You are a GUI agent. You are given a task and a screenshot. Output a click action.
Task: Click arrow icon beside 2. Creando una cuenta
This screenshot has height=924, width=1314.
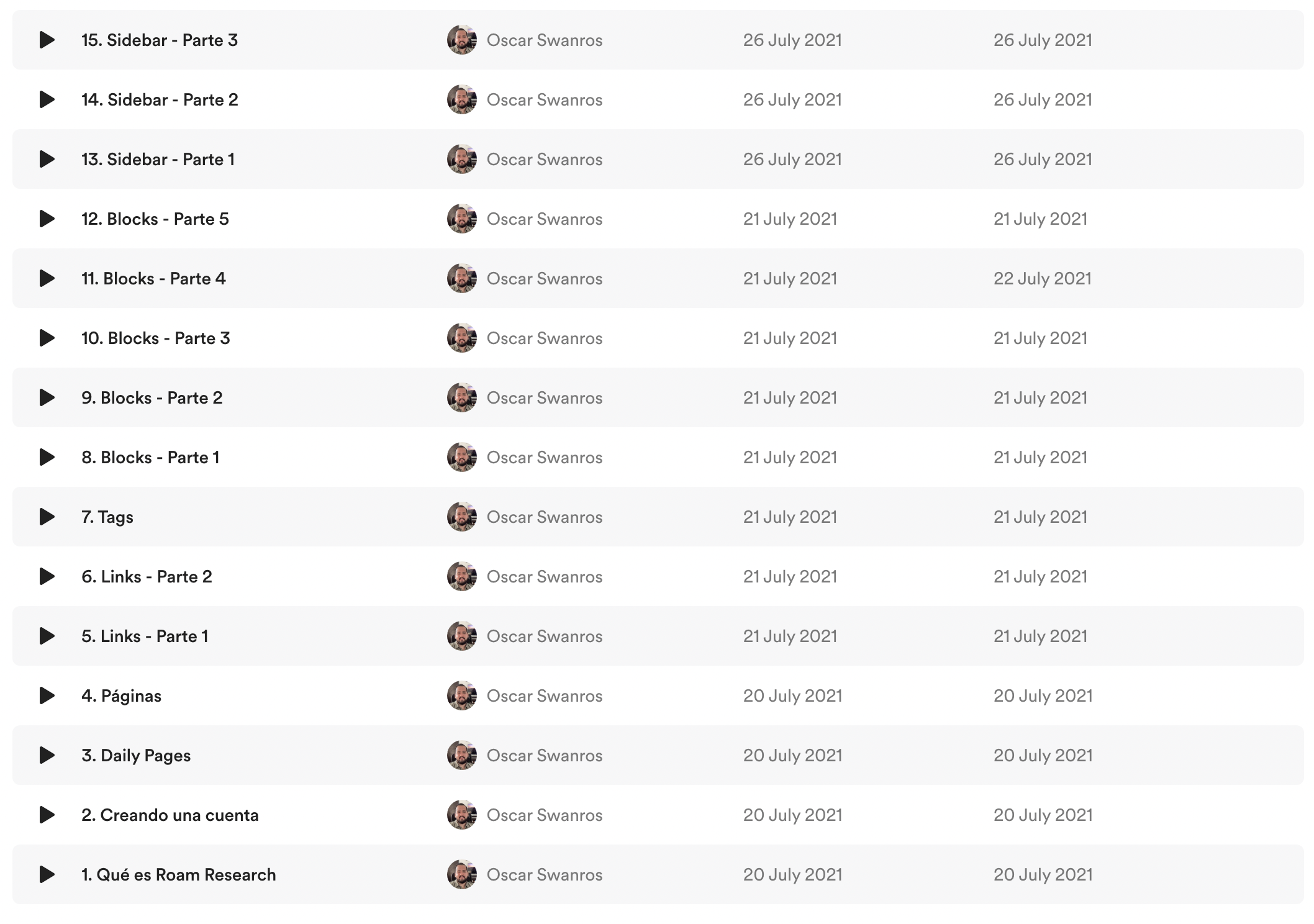[x=47, y=815]
